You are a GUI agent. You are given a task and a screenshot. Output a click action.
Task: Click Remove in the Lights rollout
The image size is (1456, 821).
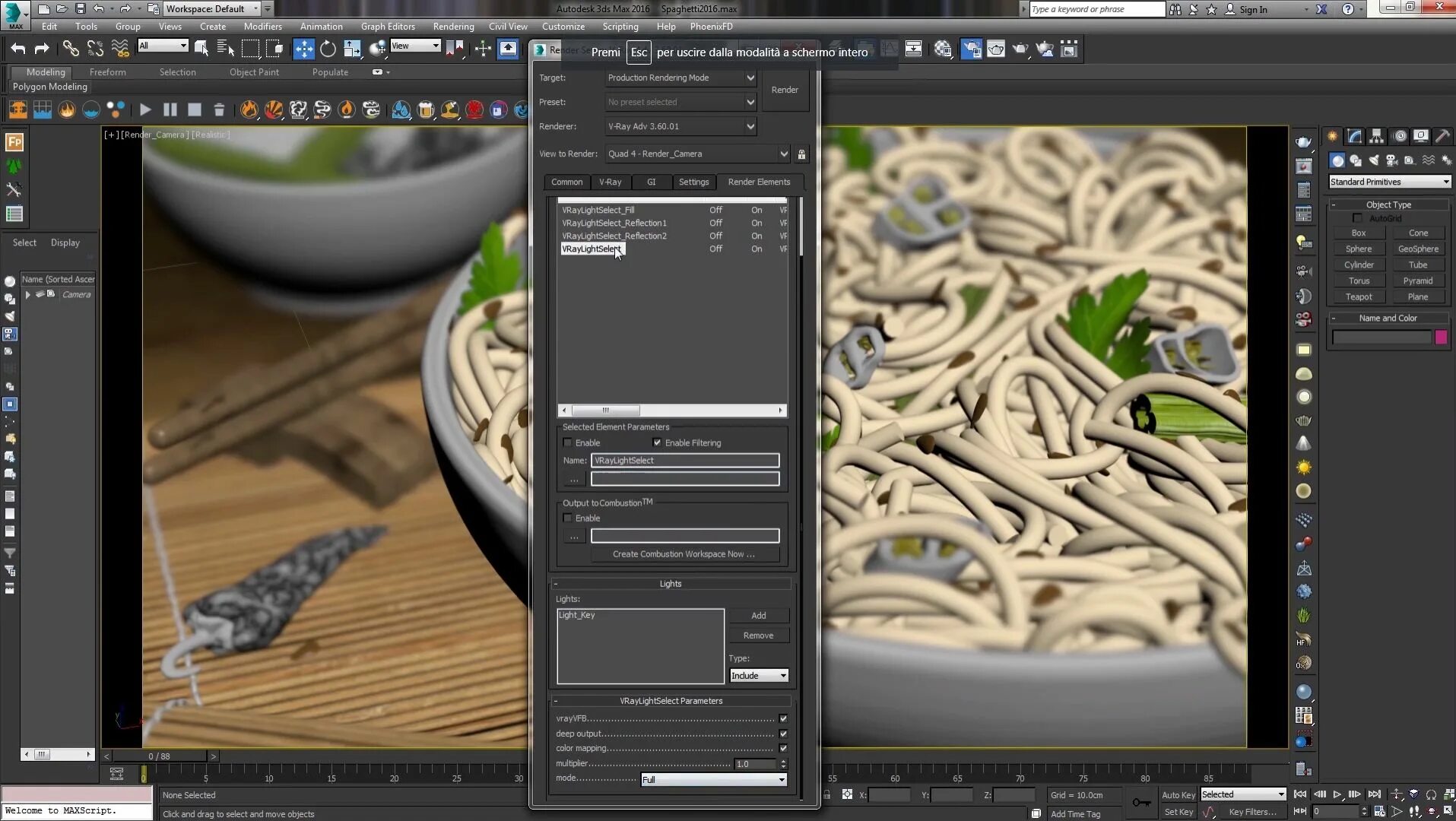tap(758, 635)
